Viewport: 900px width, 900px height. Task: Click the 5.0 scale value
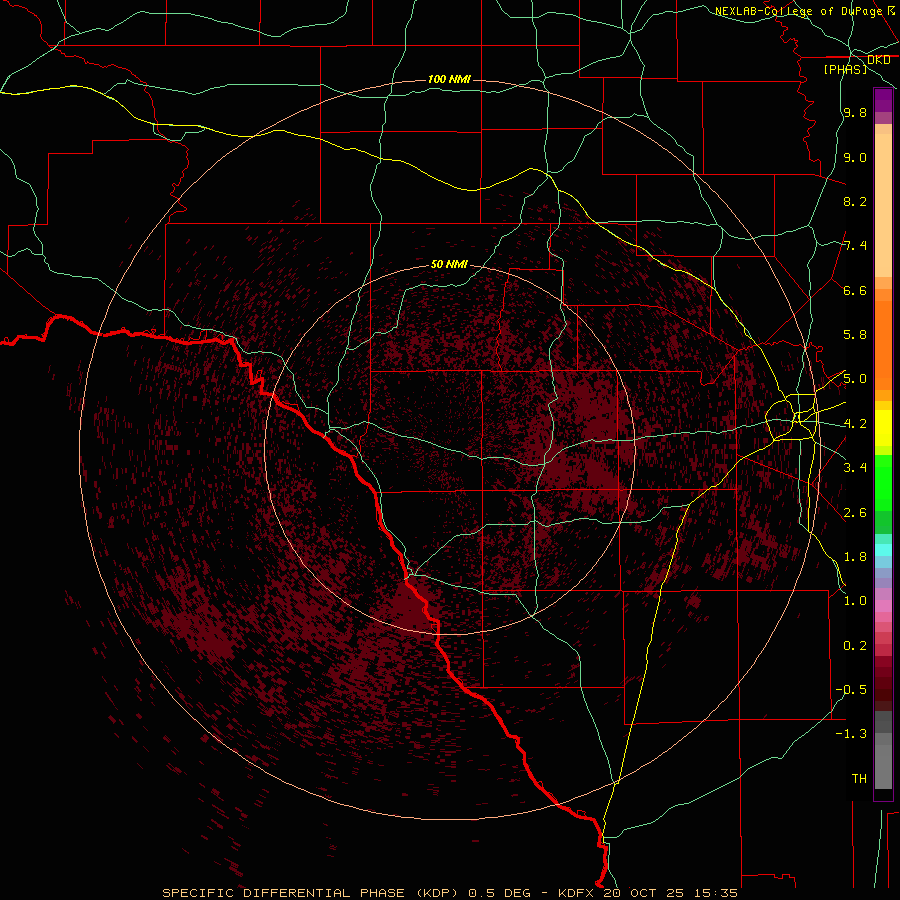point(855,379)
